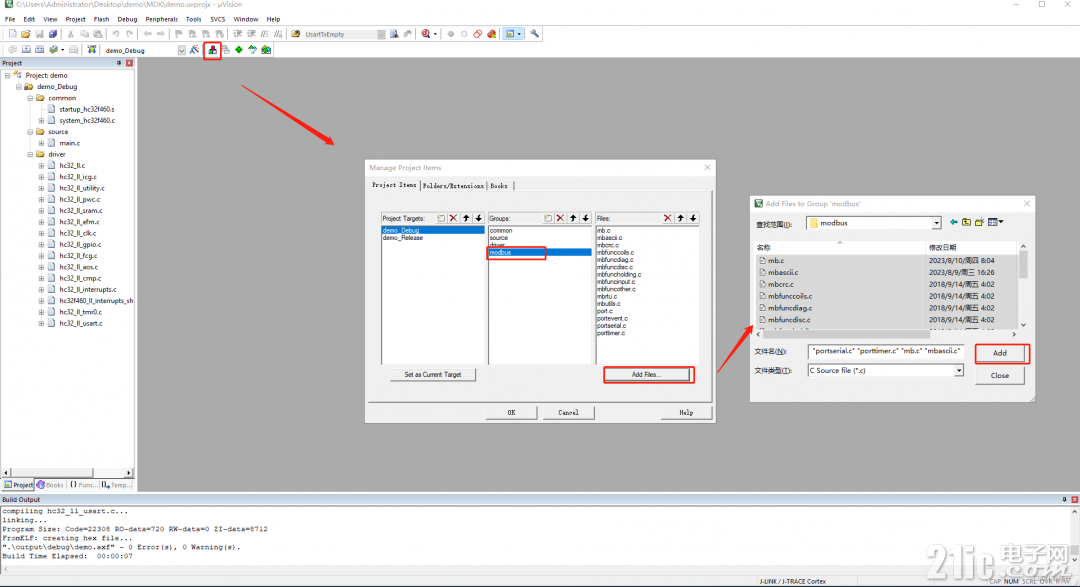Click the Select Software Packs icon

tap(252, 50)
